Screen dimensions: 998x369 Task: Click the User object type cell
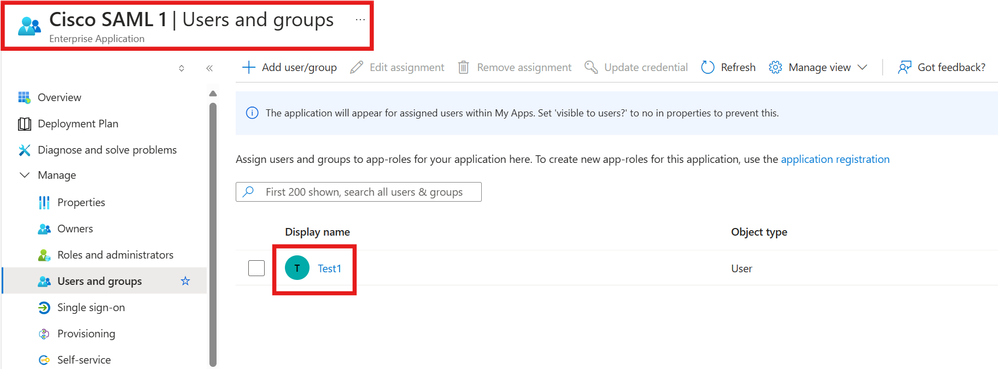pyautogui.click(x=741, y=268)
